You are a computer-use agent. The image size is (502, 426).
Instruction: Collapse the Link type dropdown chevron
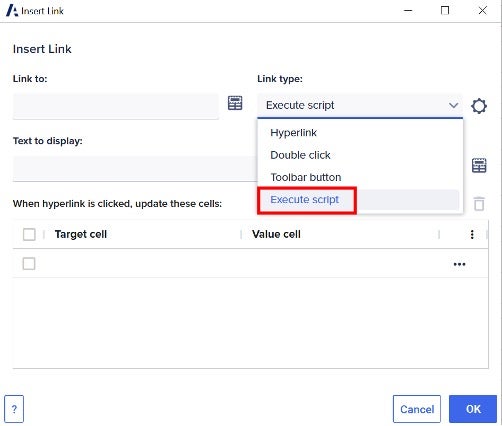coord(453,105)
